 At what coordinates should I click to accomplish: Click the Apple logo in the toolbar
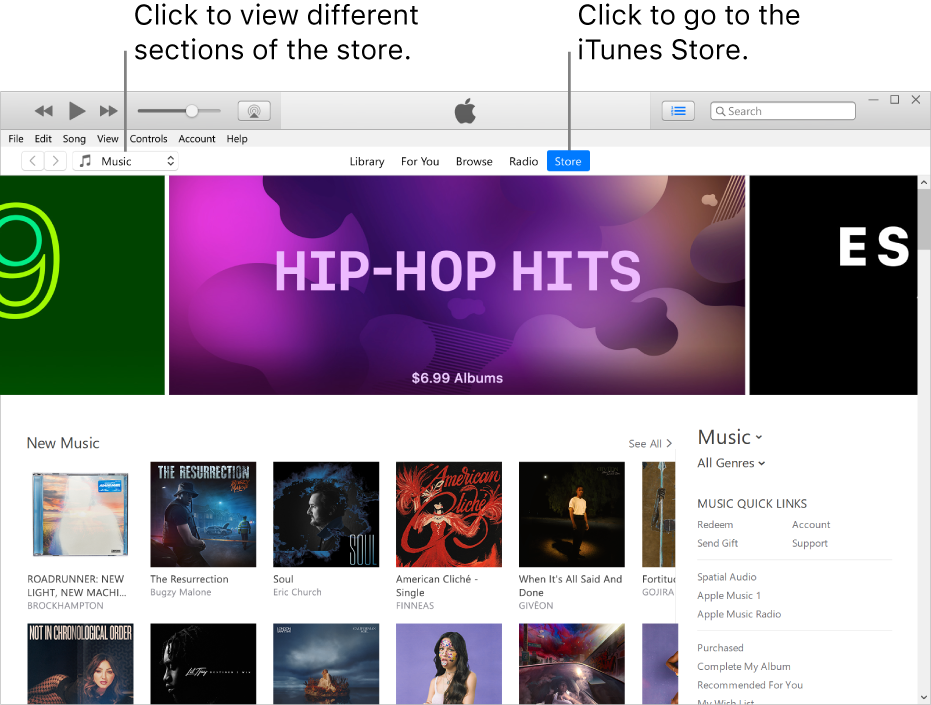click(465, 110)
